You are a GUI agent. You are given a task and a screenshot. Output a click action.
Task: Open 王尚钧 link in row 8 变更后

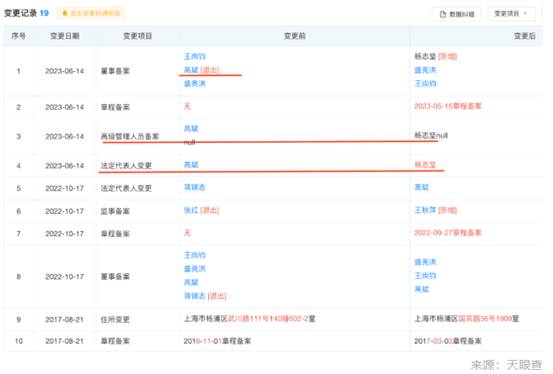425,276
